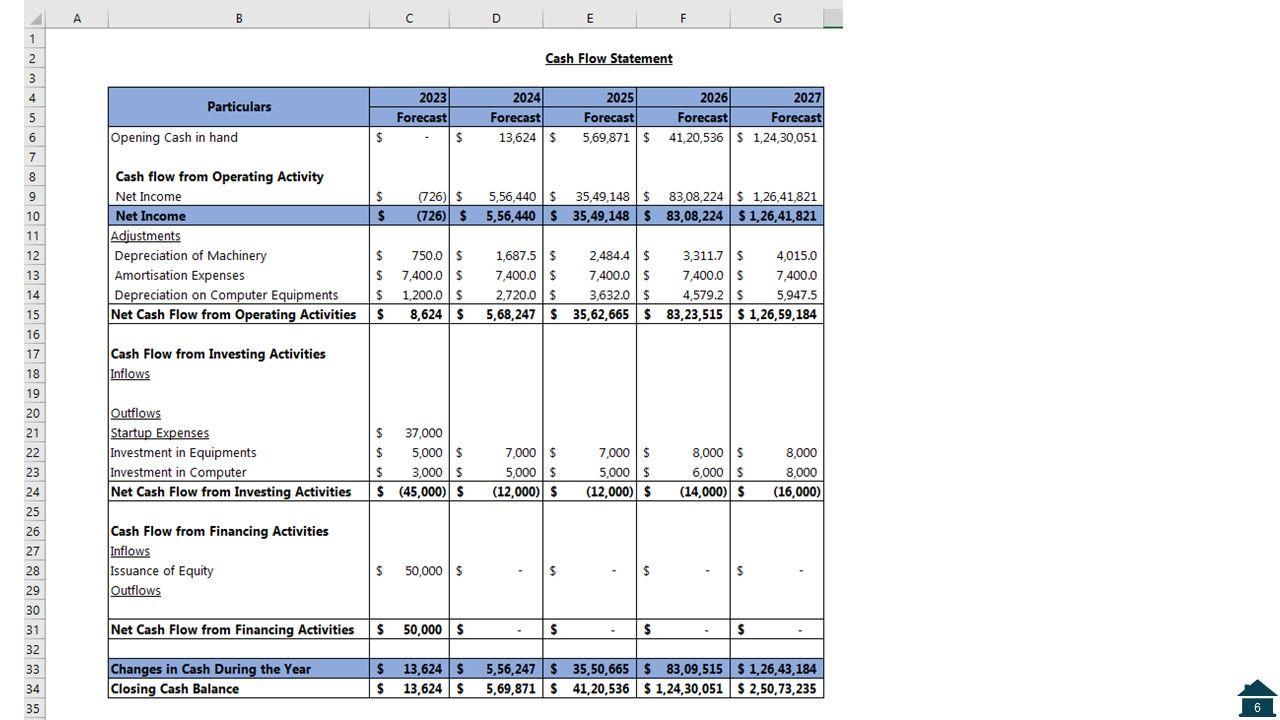This screenshot has height=720, width=1280.
Task: Select row 33 header
Action: point(33,669)
